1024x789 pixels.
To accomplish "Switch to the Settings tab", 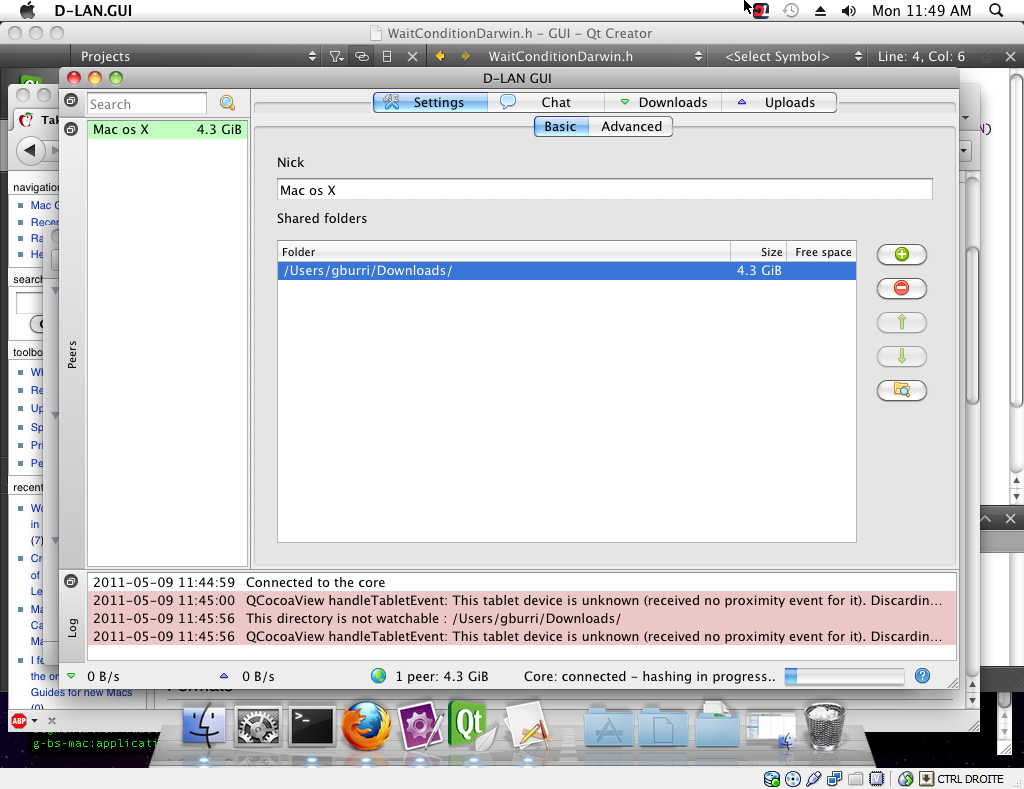I will [430, 103].
